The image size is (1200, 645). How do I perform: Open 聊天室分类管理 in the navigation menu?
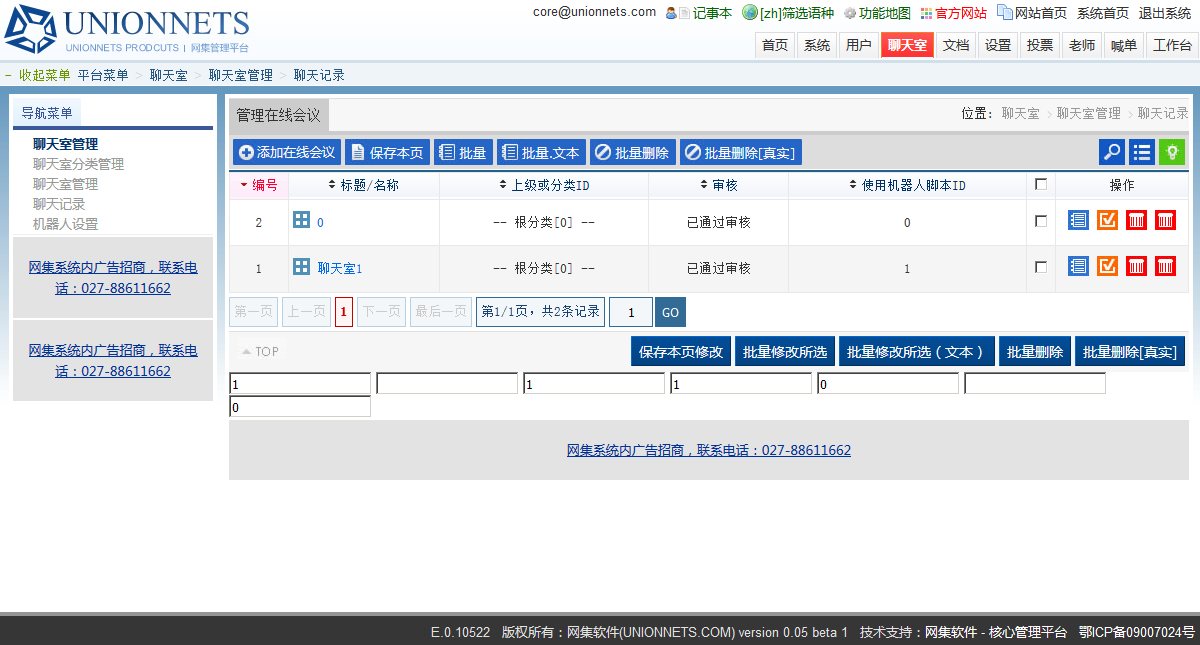(x=78, y=164)
